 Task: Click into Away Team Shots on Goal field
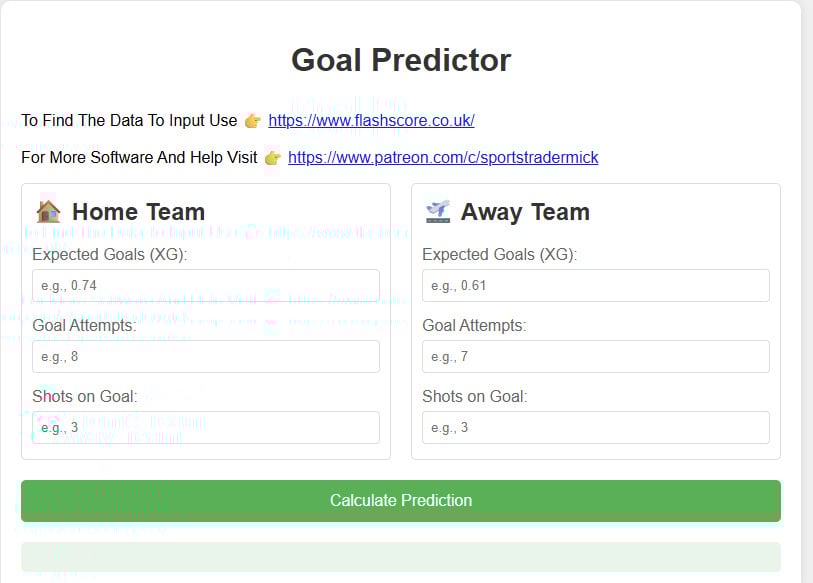point(595,427)
